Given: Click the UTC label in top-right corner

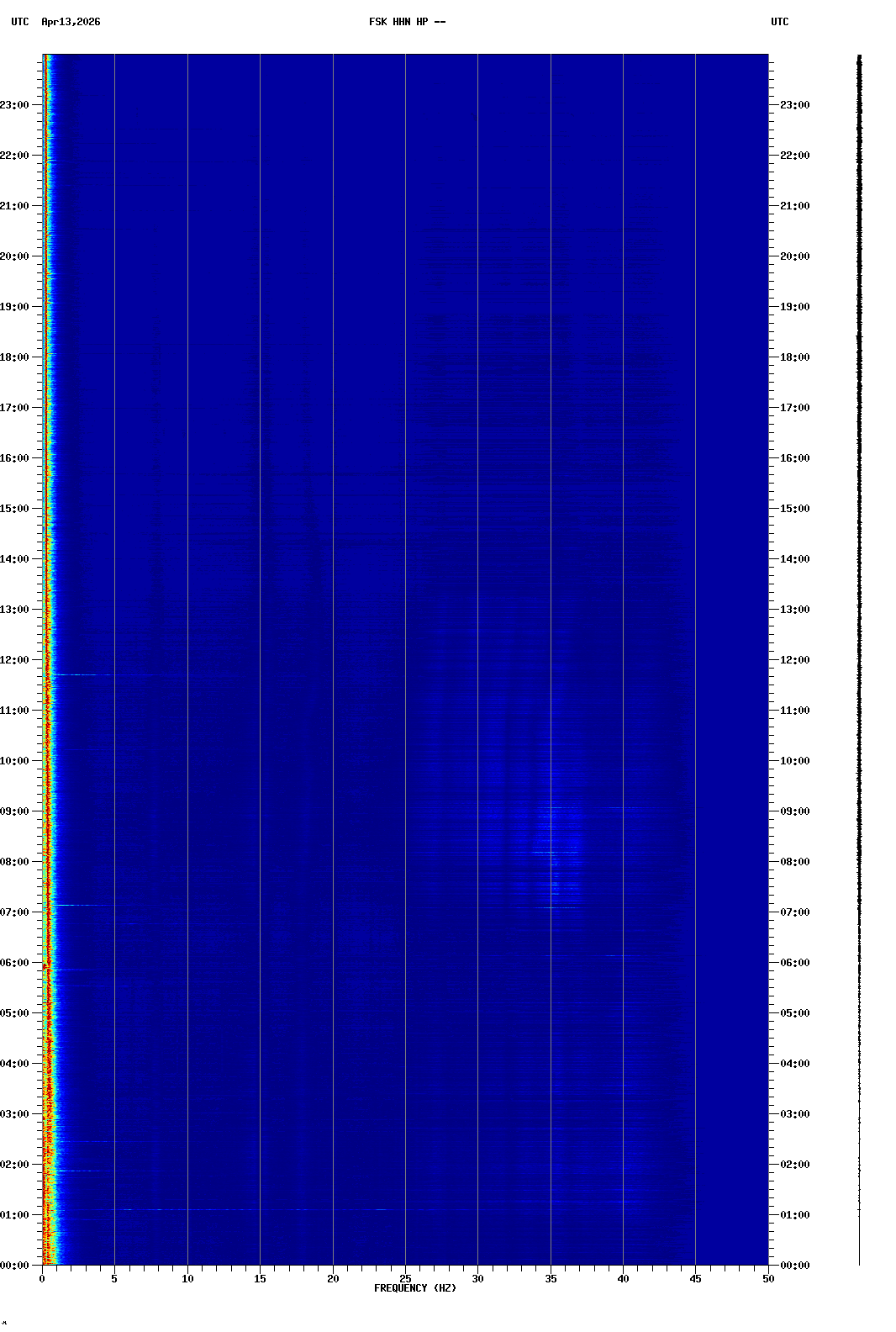Looking at the screenshot, I should coord(779,22).
